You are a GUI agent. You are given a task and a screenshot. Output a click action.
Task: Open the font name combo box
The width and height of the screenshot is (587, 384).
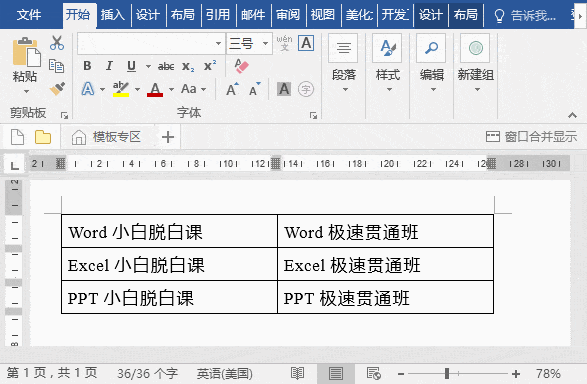(151, 43)
